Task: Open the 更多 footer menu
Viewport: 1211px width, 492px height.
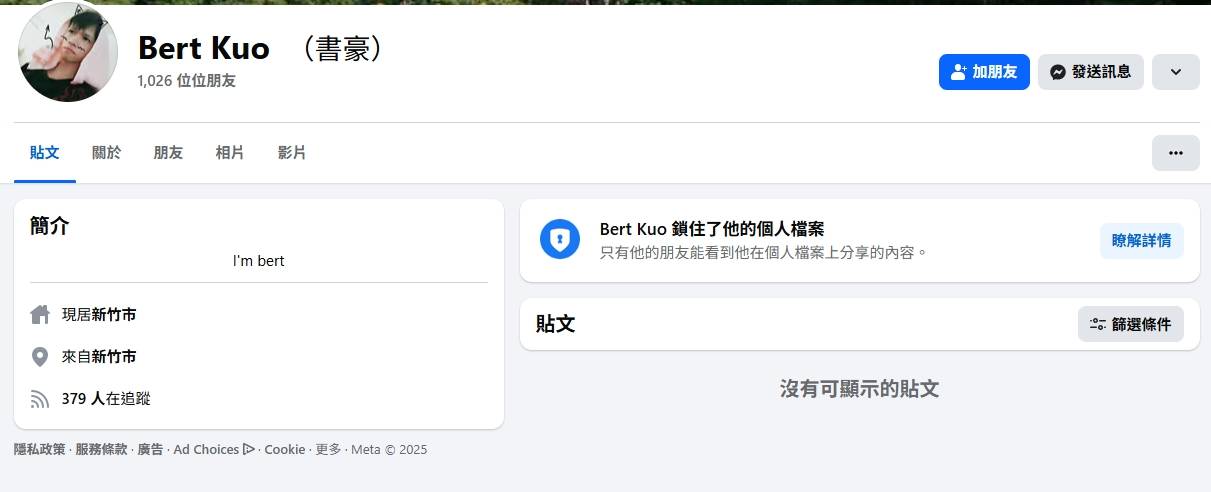Action: 328,450
